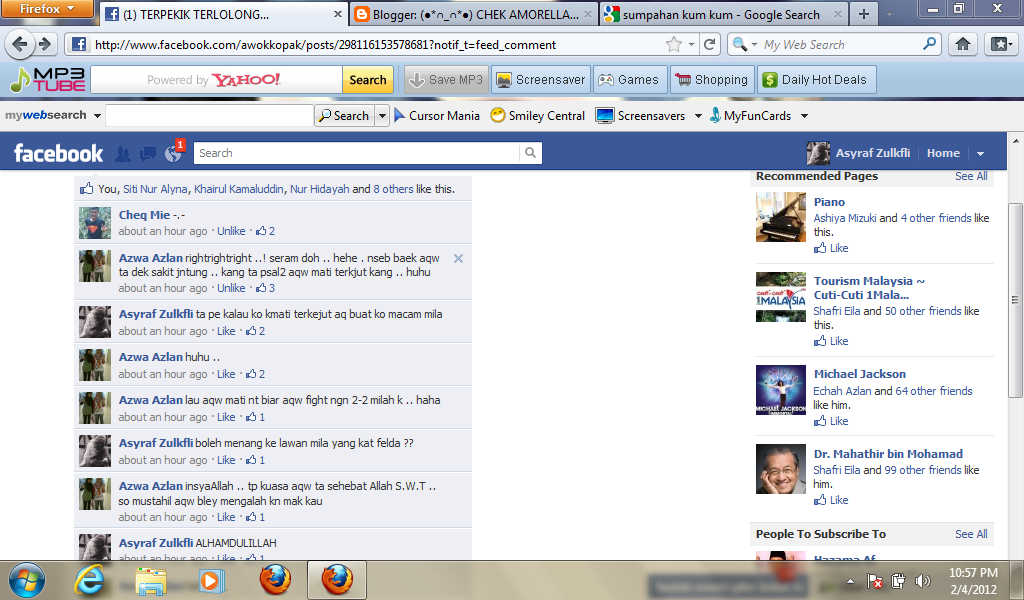The image size is (1024, 600).
Task: Open Windows Explorer folder on taskbar
Action: point(151,580)
